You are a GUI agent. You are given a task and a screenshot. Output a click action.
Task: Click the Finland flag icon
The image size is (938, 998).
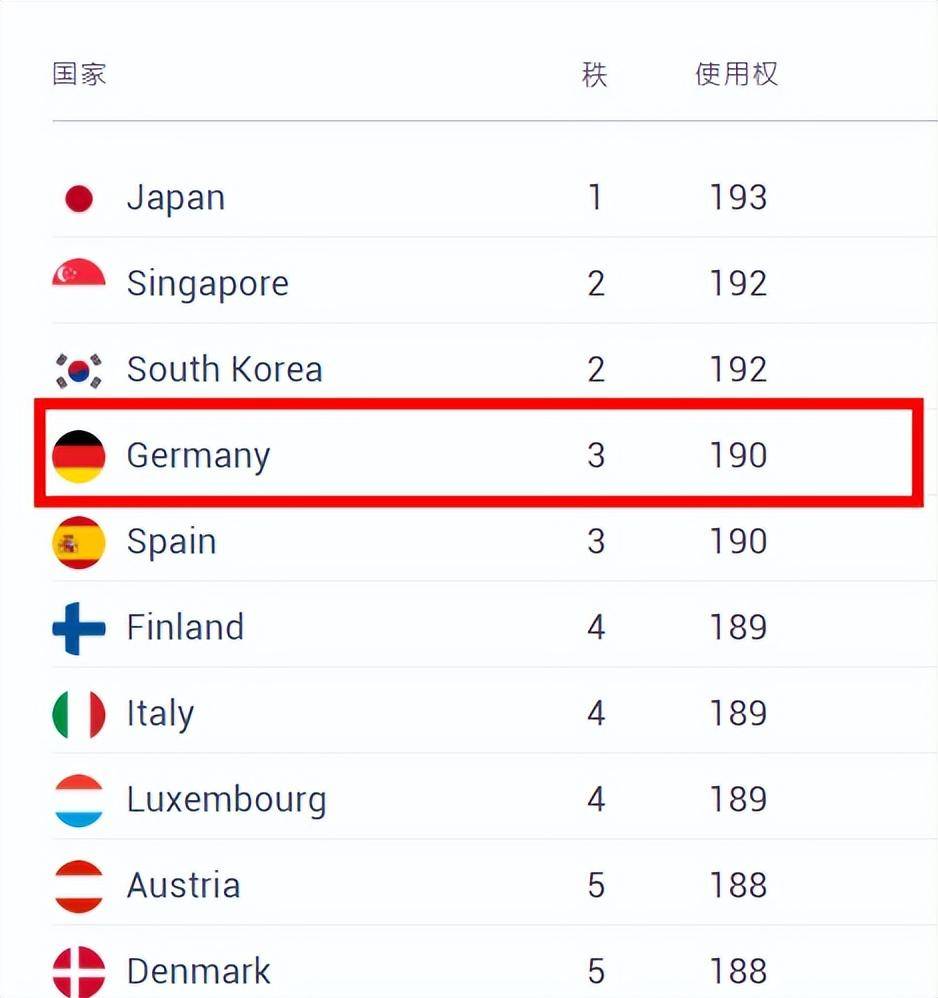79,628
